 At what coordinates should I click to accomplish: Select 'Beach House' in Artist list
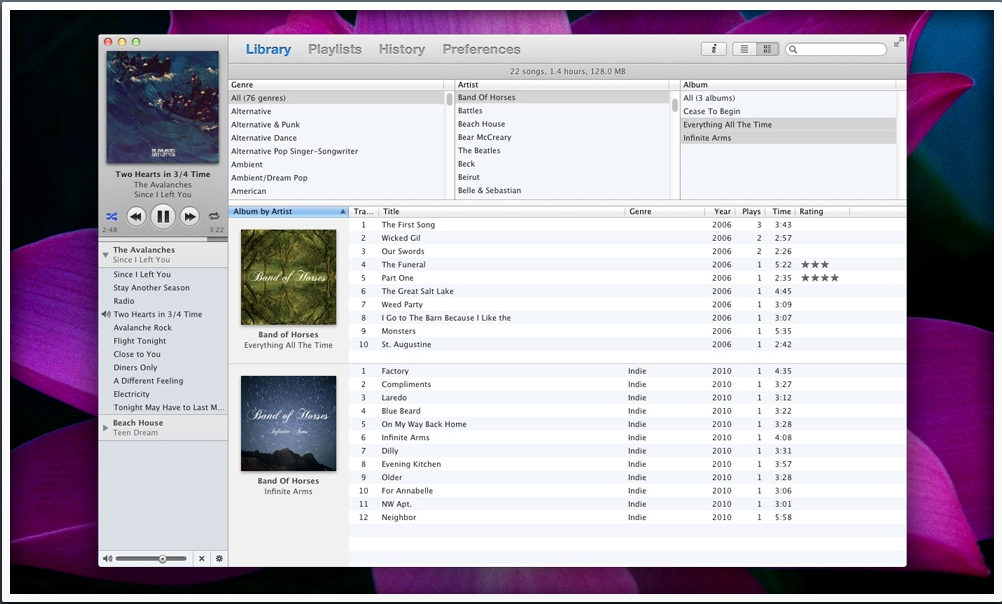(562, 124)
